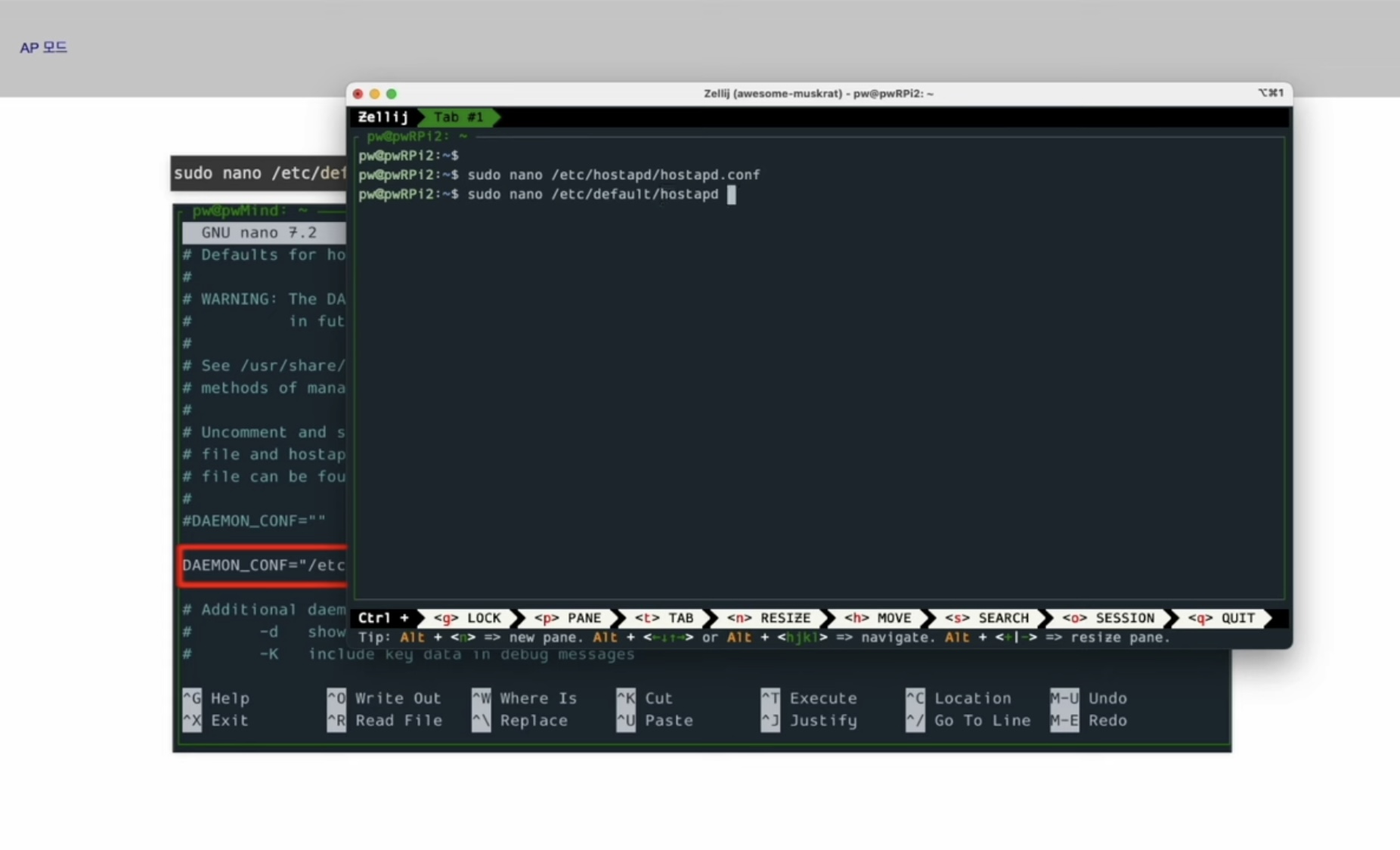Click the TAB mode item in Zellij status bar

[x=664, y=618]
